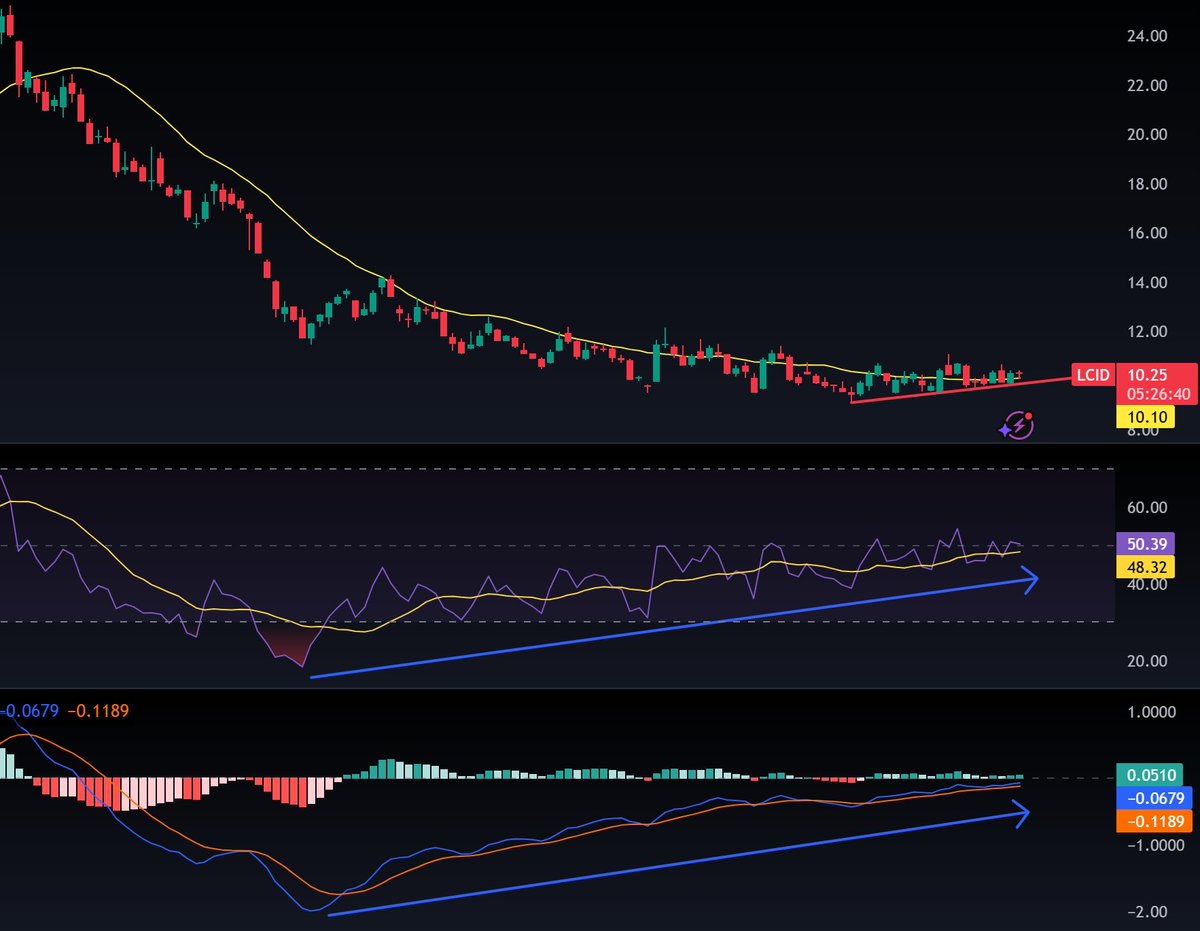Click the purple lightning flash icon
1200x931 pixels.
pyautogui.click(x=1018, y=425)
